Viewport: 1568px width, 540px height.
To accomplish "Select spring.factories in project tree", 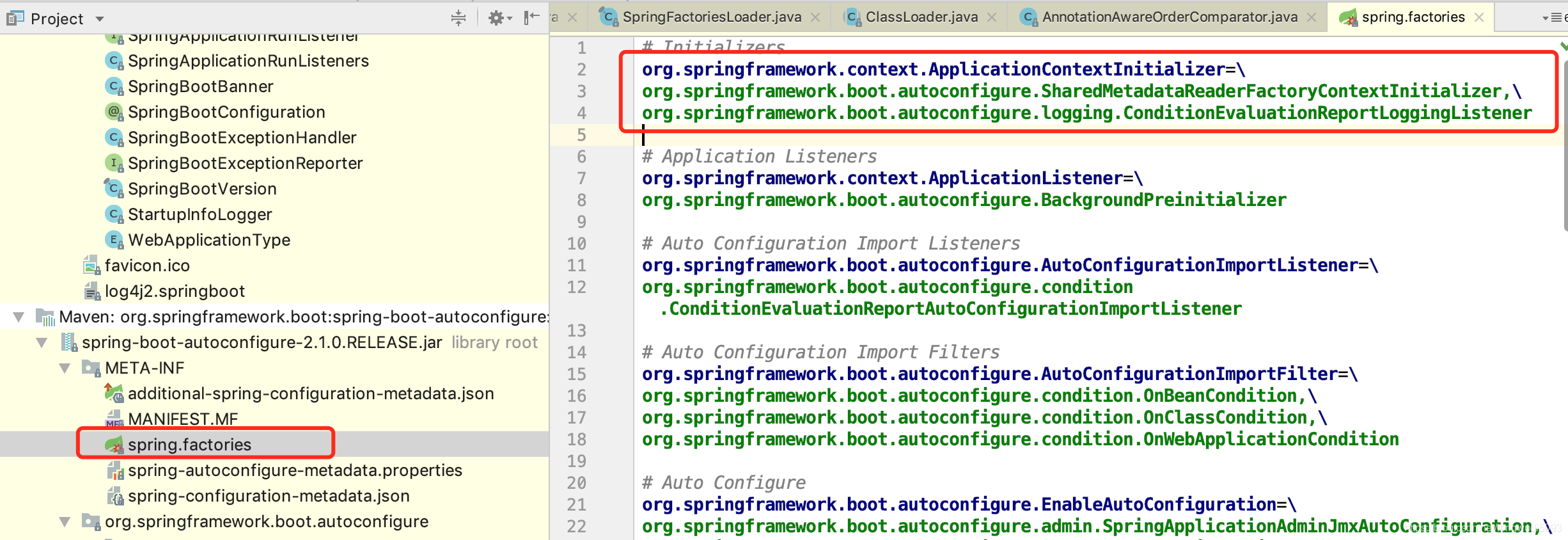I will point(189,445).
